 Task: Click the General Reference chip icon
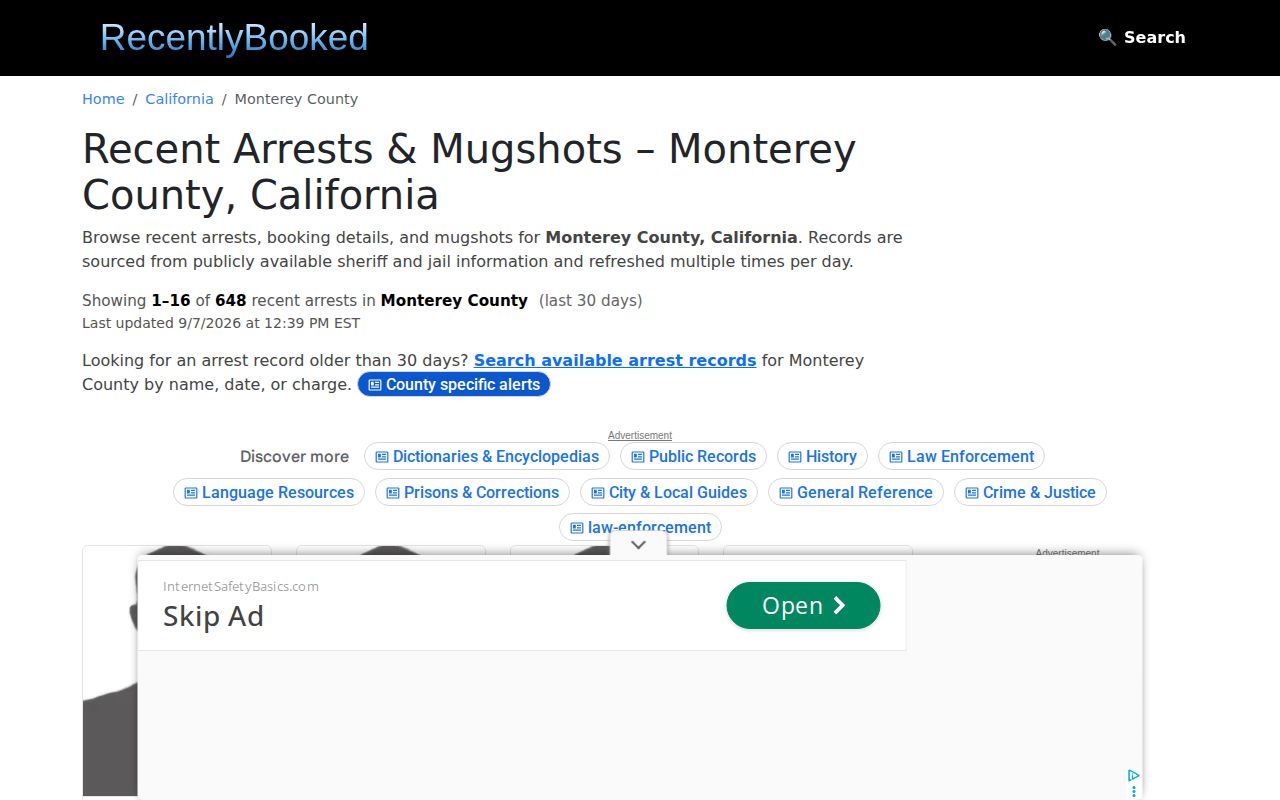tap(786, 493)
